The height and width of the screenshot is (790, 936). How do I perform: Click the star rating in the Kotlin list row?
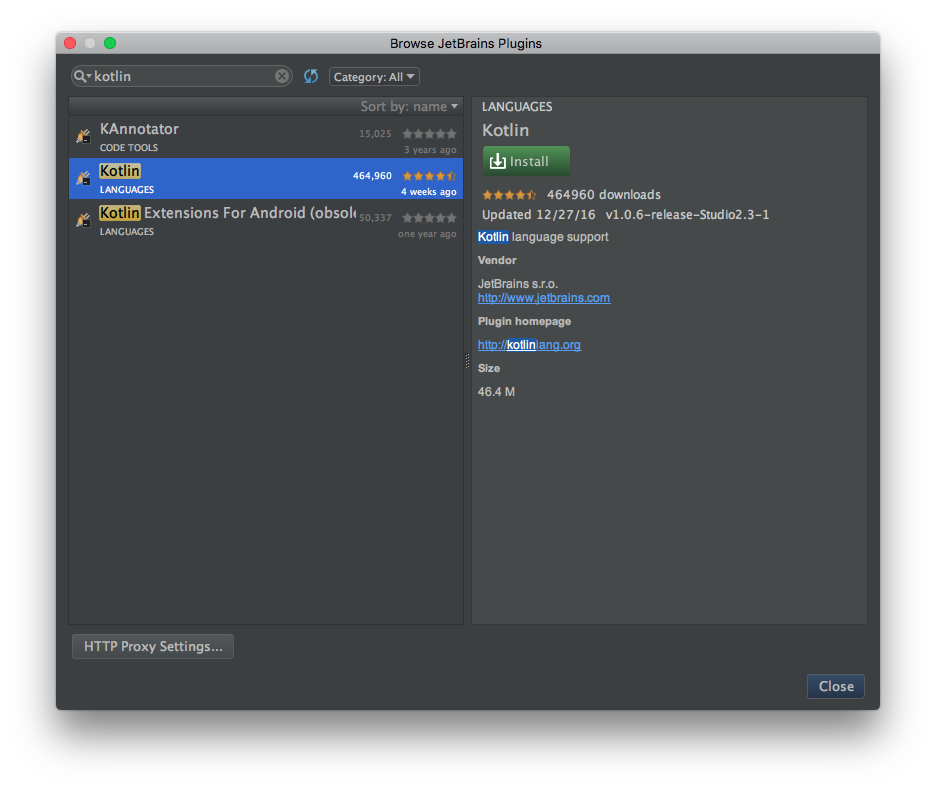[429, 176]
